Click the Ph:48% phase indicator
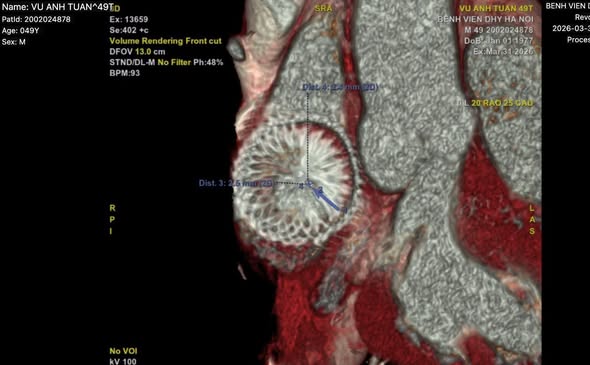This screenshot has width=590, height=365. 208,62
